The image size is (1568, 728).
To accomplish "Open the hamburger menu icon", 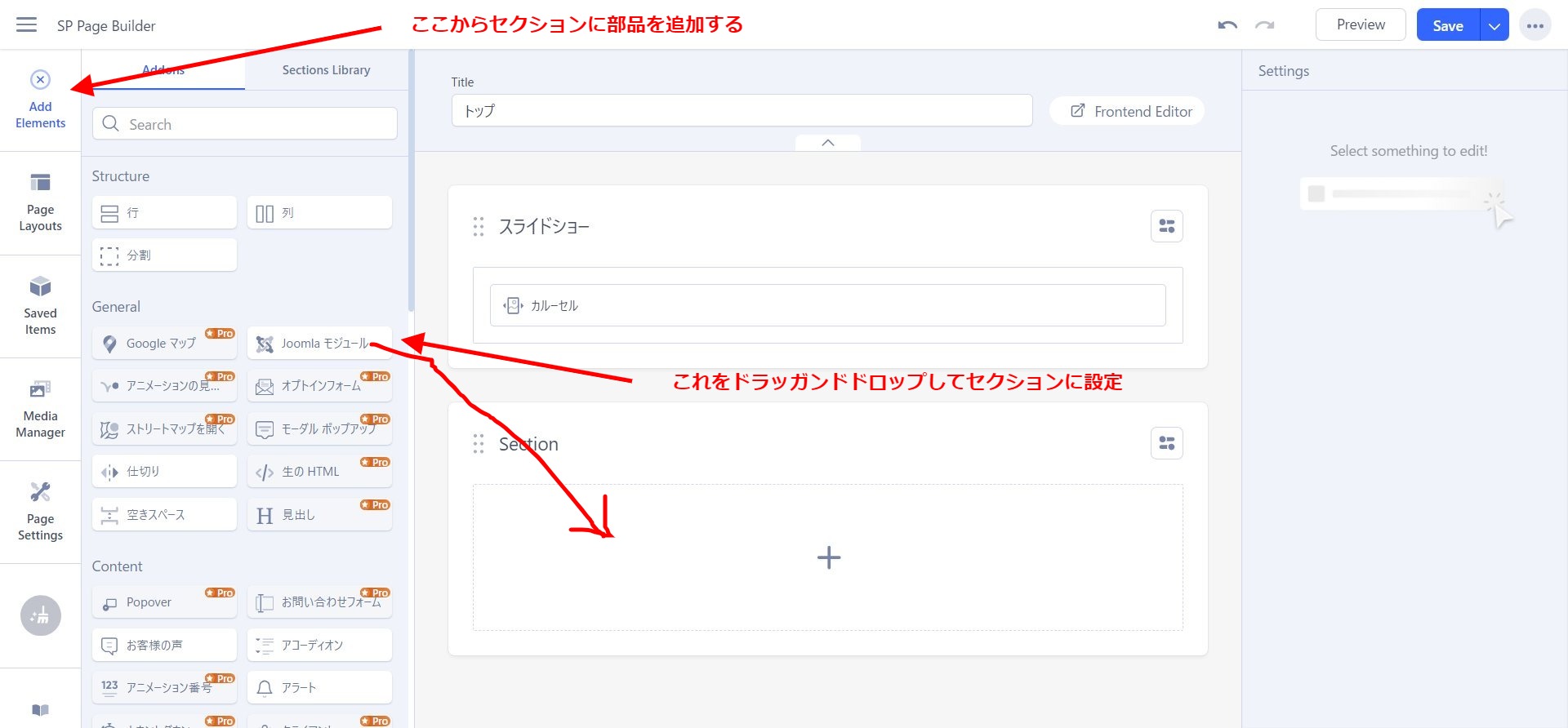I will point(26,25).
